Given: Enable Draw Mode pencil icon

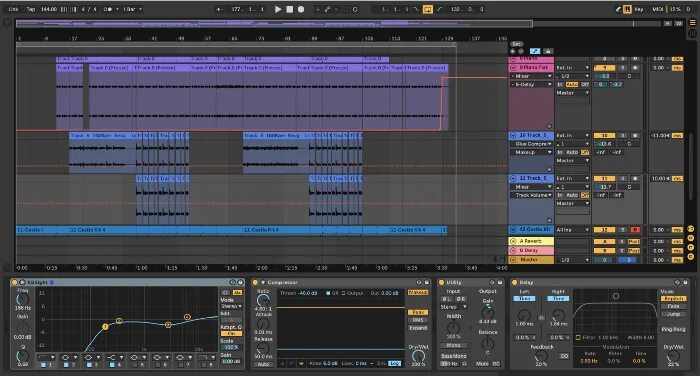Looking at the screenshot, I should click(618, 9).
